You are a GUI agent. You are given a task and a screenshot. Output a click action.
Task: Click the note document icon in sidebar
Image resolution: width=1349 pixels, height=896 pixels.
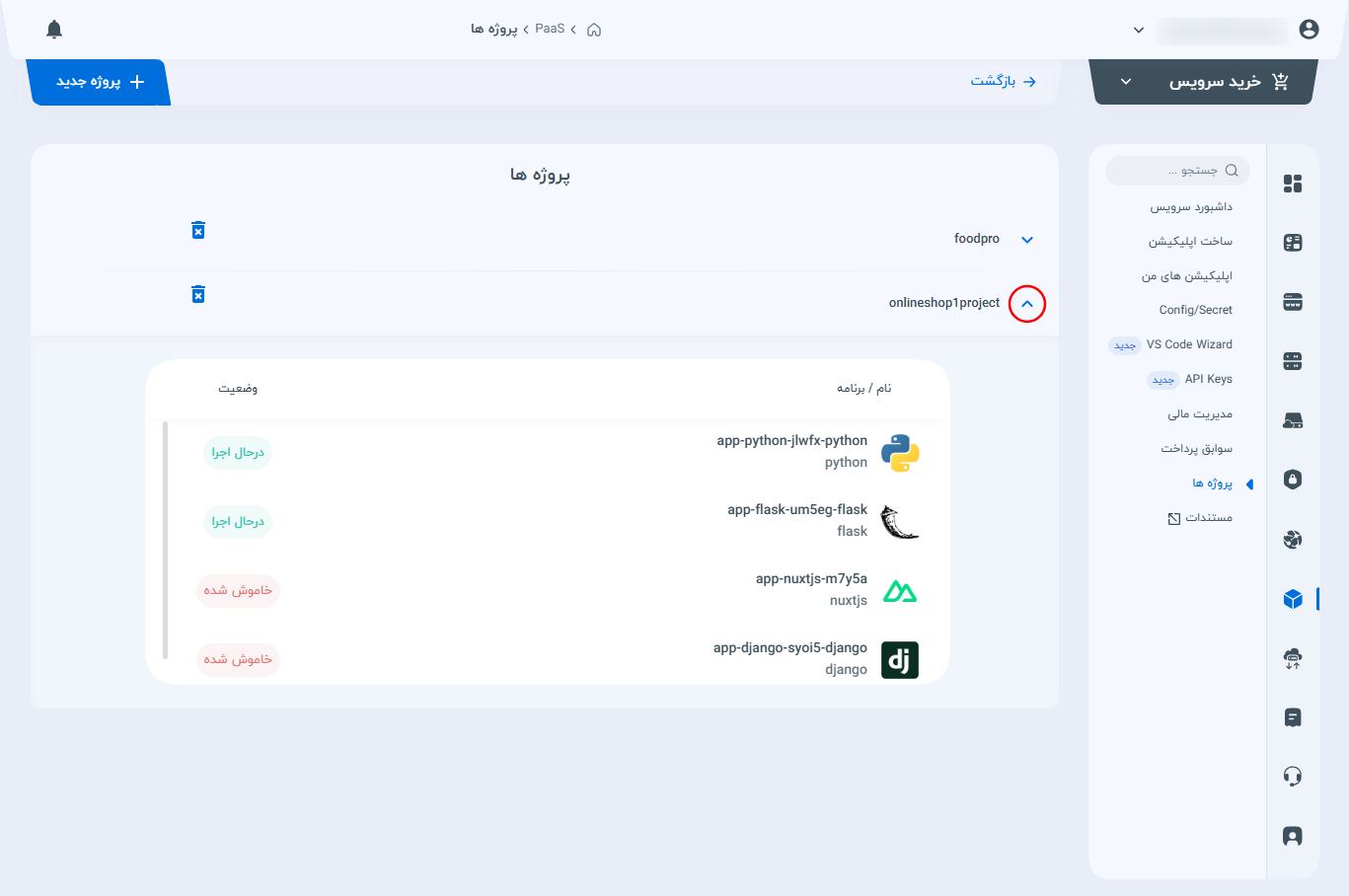point(1293,717)
